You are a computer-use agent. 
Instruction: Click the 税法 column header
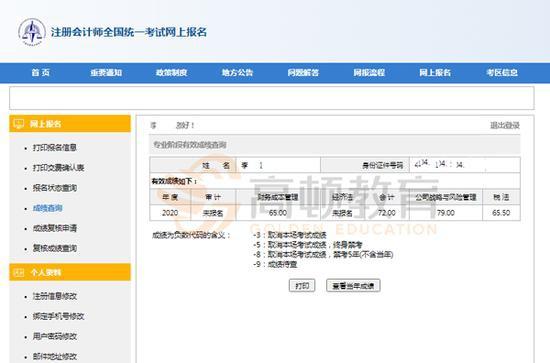tap(501, 197)
